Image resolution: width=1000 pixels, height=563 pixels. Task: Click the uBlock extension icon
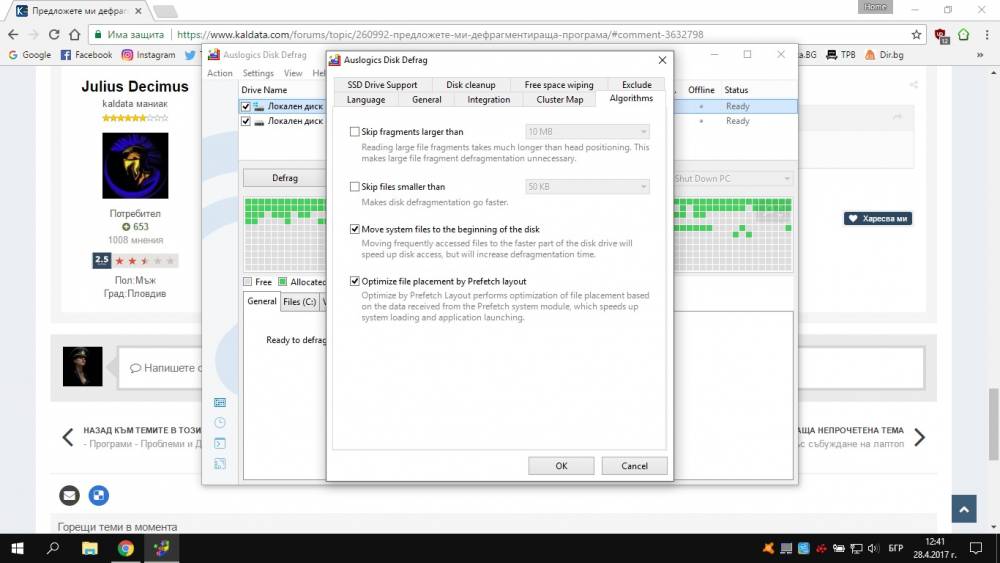tap(941, 36)
